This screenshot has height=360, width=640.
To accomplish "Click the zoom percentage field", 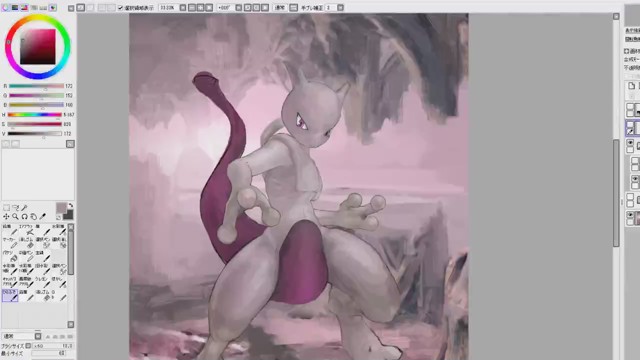I will coord(169,8).
